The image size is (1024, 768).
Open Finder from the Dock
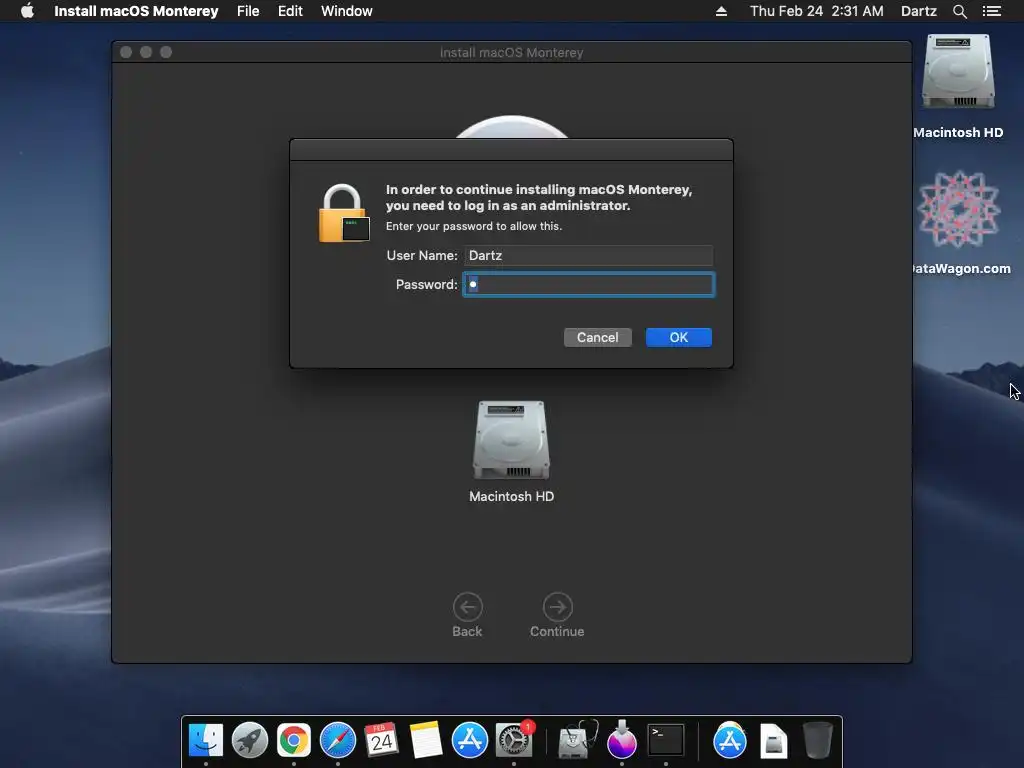click(206, 741)
